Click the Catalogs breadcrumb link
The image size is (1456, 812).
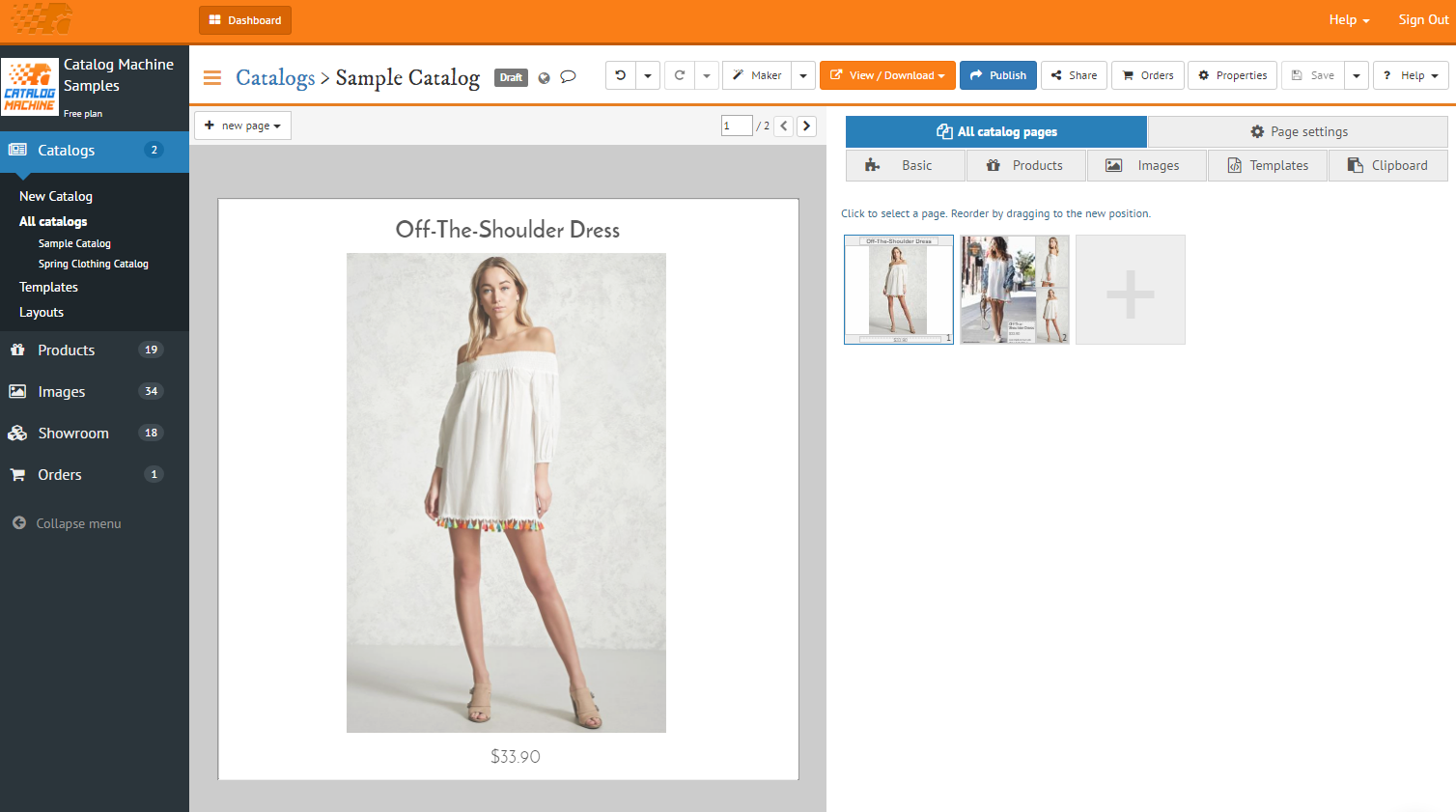(275, 77)
